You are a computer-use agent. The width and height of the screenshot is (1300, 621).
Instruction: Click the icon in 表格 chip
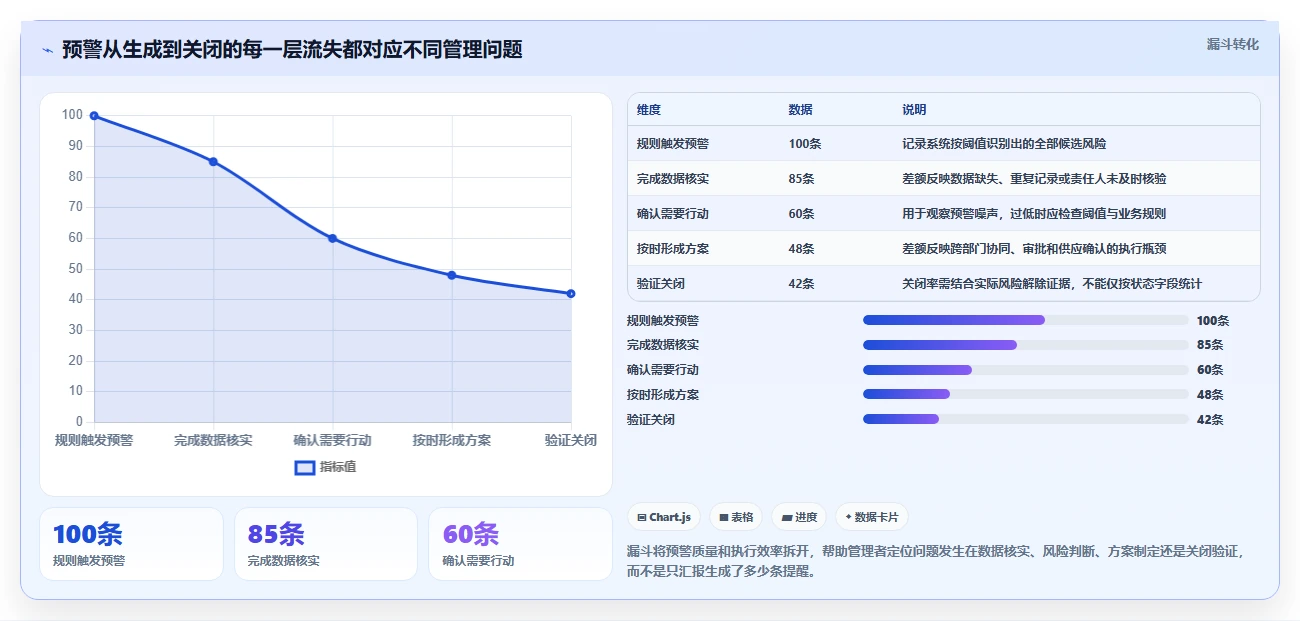[724, 518]
